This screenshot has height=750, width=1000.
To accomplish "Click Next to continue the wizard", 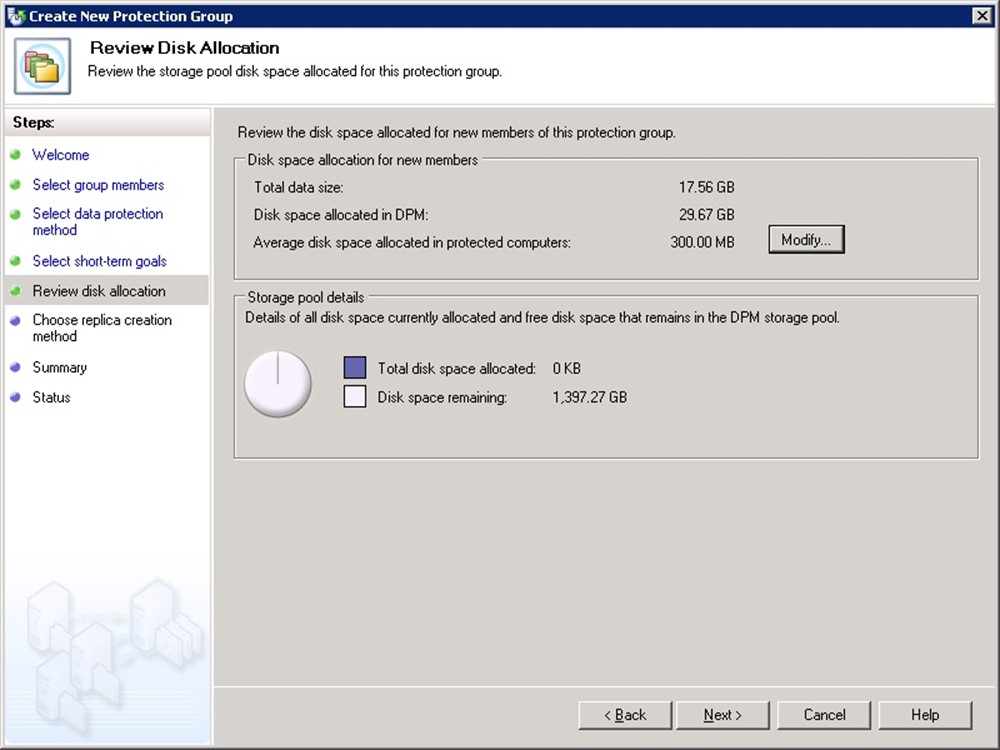I will coord(722,715).
